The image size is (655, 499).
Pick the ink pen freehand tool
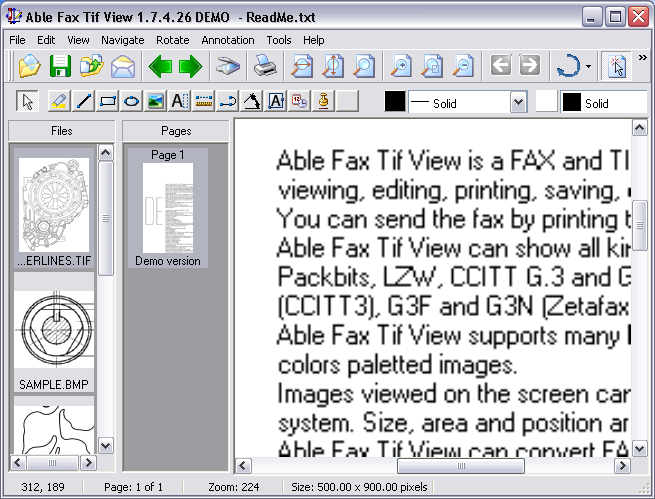[252, 101]
